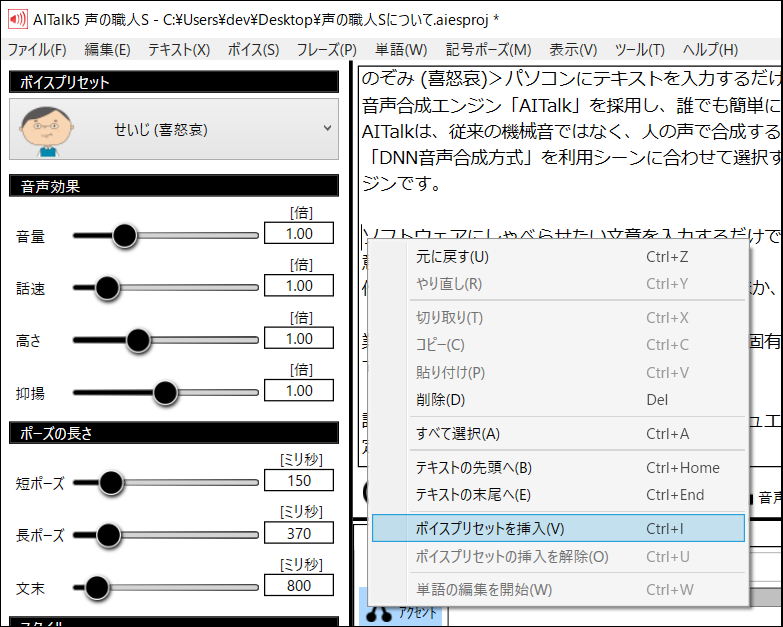Click the ポーズの長さ section header

click(x=174, y=432)
